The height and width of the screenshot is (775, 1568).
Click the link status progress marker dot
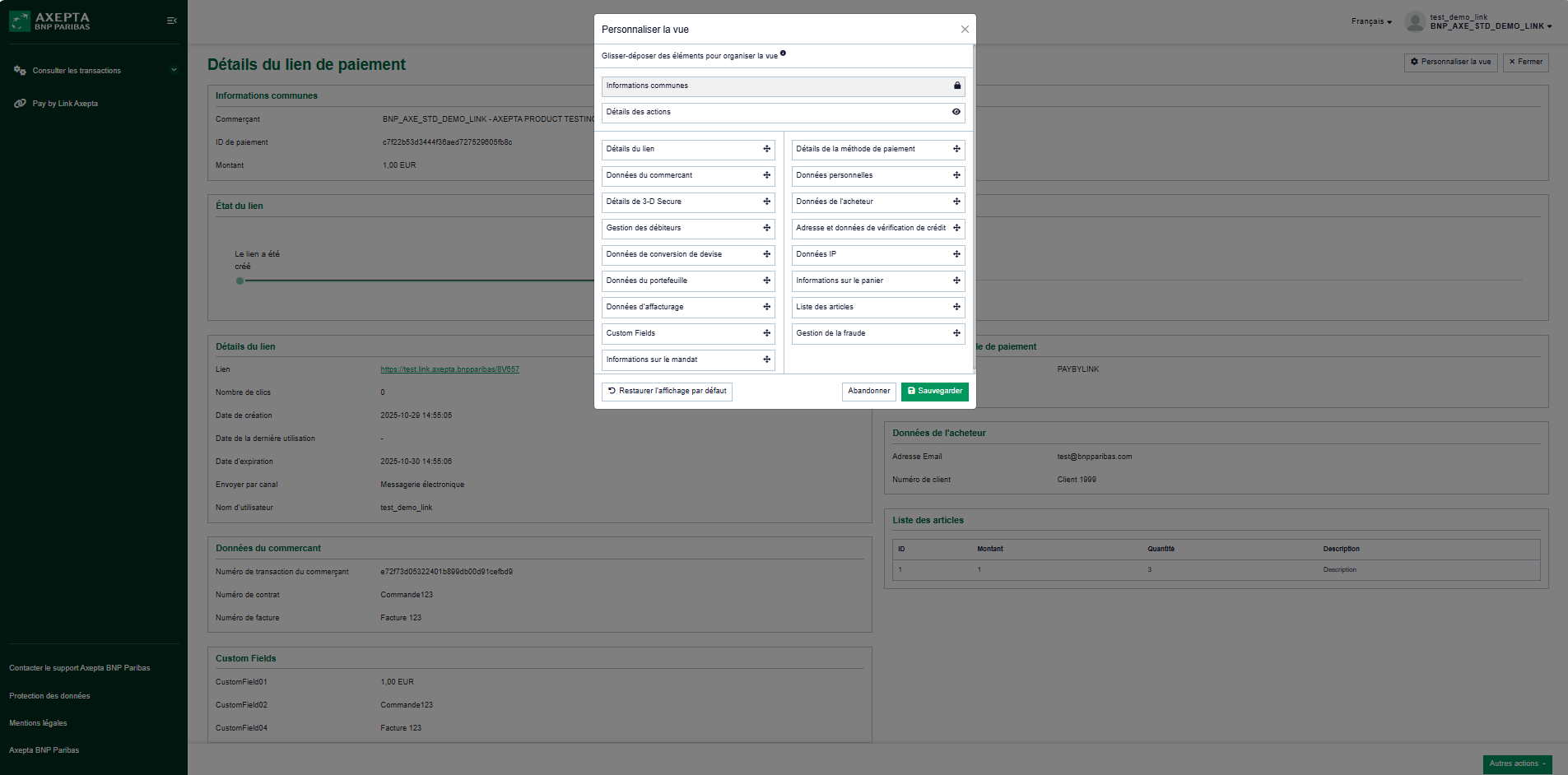(240, 281)
